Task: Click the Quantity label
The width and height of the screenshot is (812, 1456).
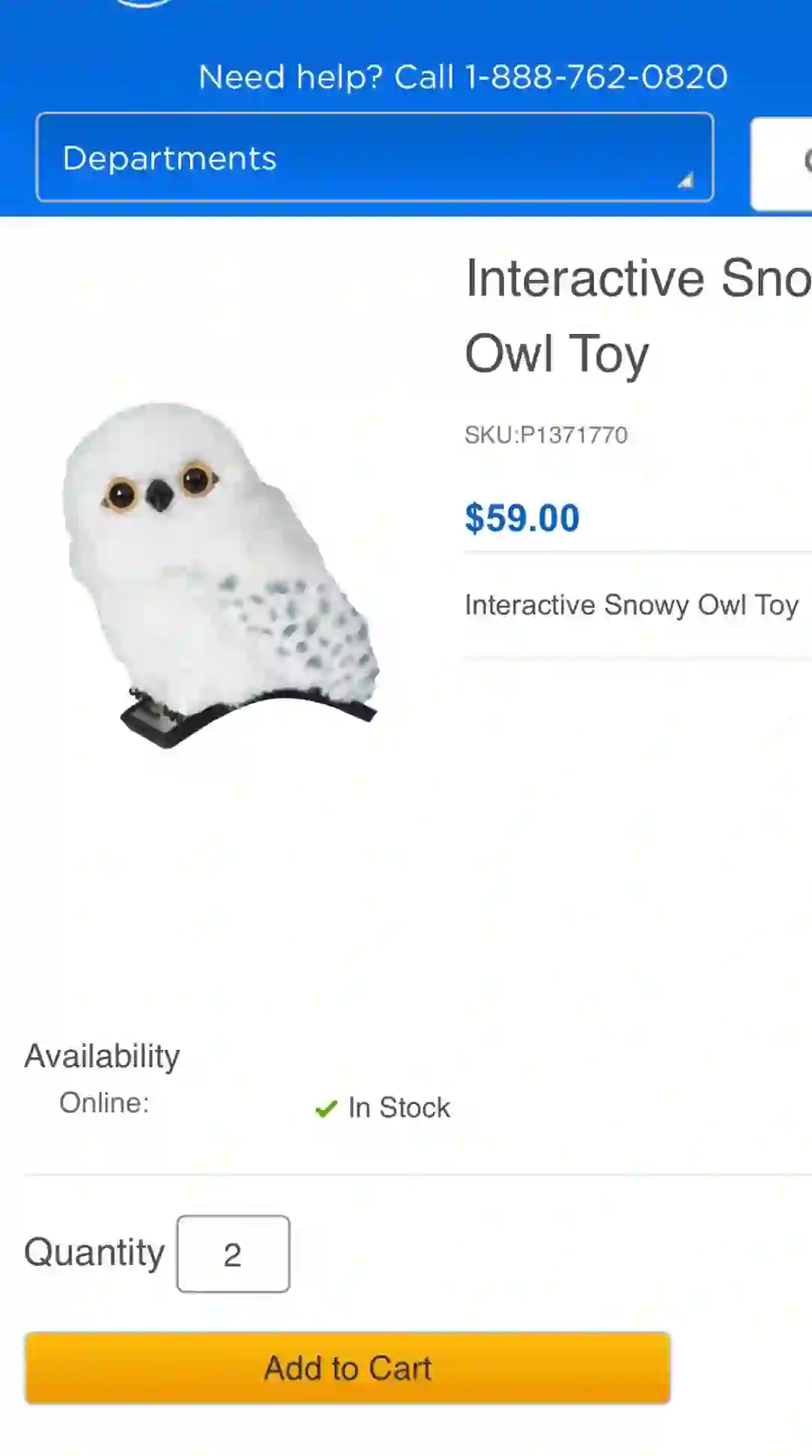Action: pos(95,1253)
